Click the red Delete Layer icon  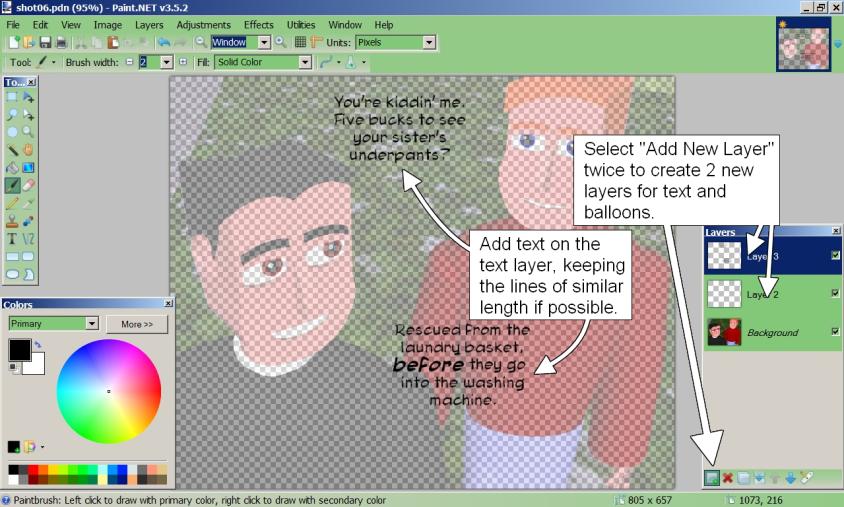[728, 479]
